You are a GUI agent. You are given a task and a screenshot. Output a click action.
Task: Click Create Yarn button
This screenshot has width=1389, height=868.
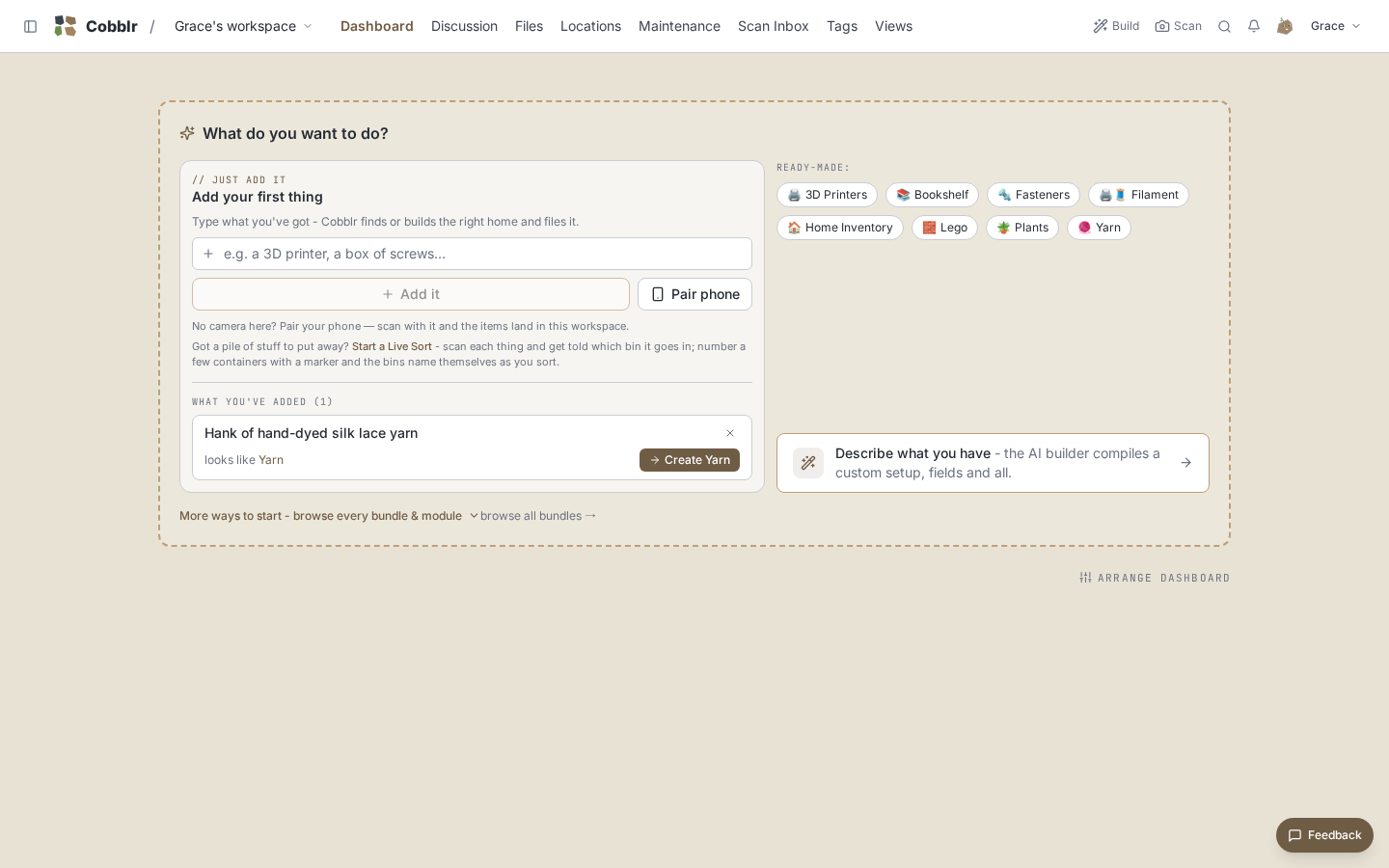(x=690, y=460)
